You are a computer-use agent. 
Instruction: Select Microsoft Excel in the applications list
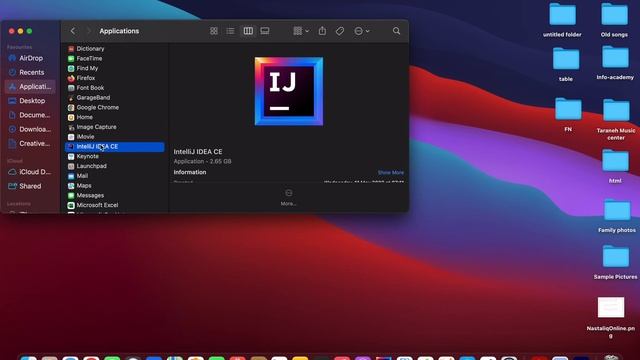[115, 205]
